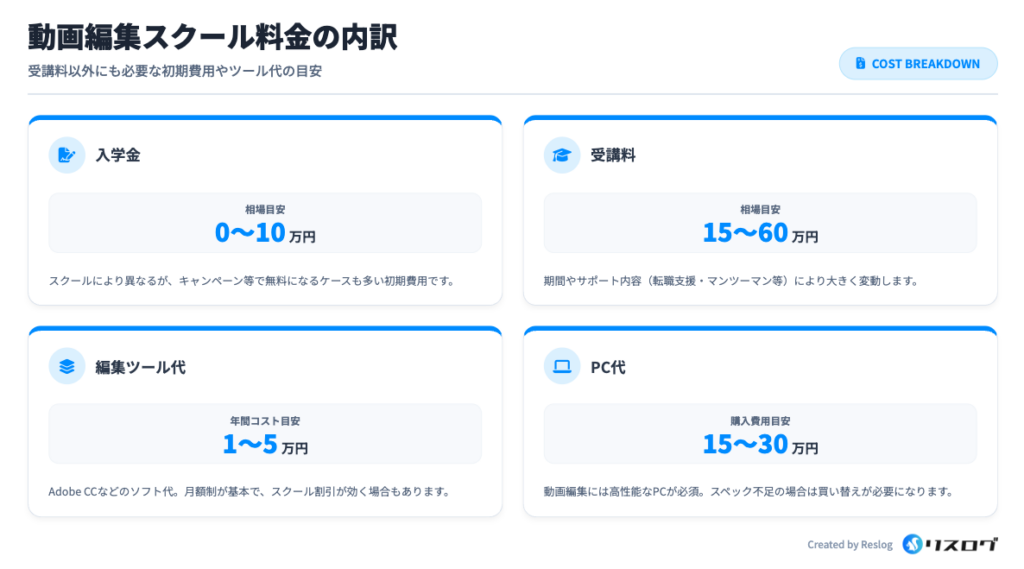
Task: Click the 1〜5万円 annual cost box
Action: [x=265, y=434]
